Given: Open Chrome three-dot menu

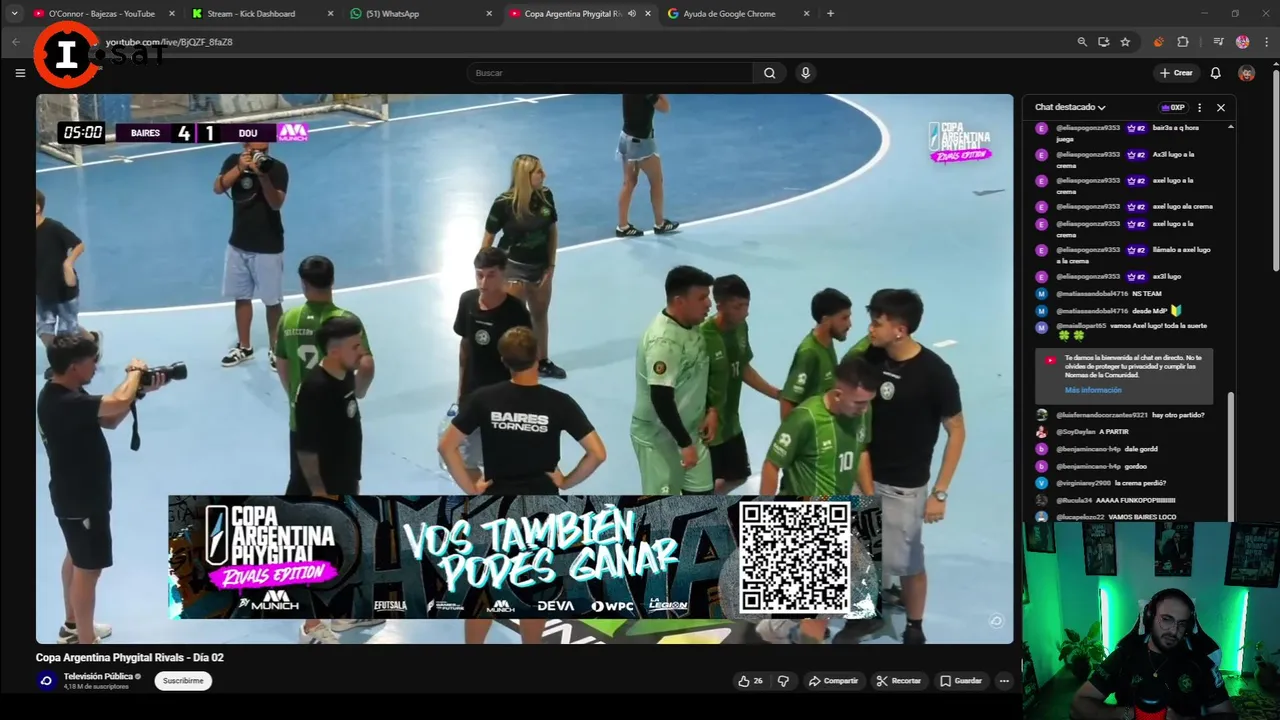Looking at the screenshot, I should tap(1264, 42).
